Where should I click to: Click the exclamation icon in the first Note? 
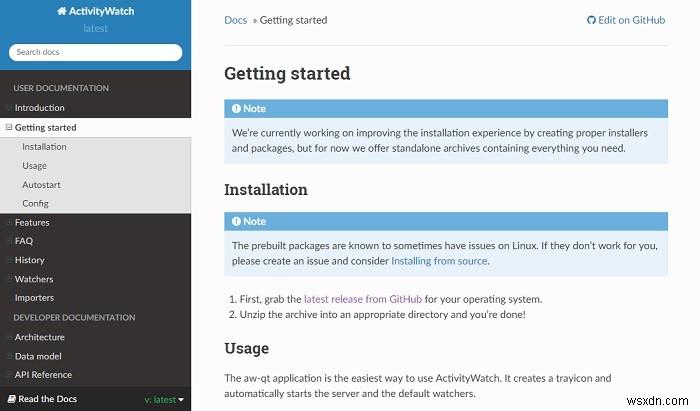coord(236,108)
